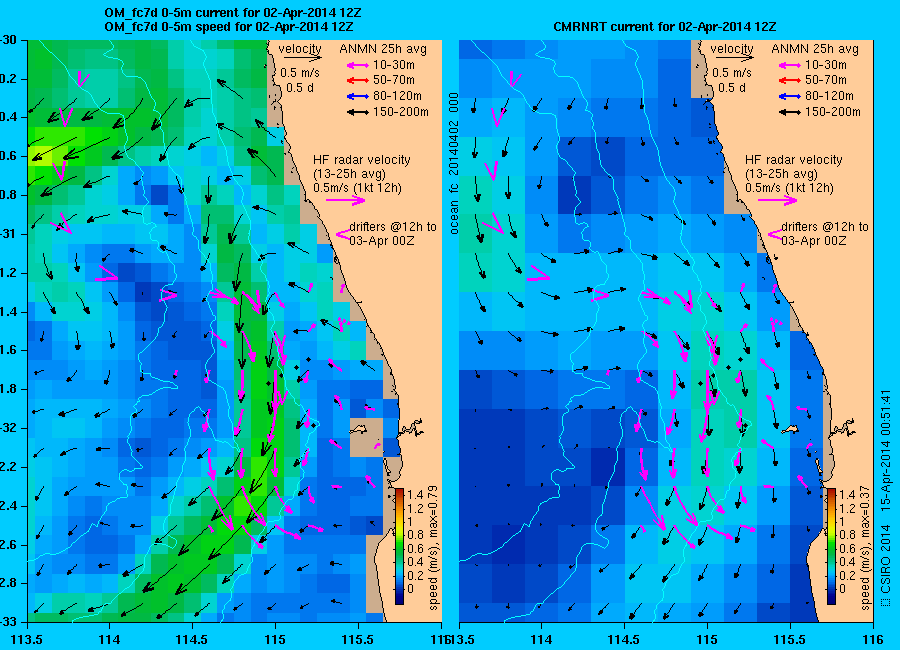Viewport: 900px width, 650px height.
Task: Click the '50-70m' depth label in the OM_fc7d legend
Action: pyautogui.click(x=394, y=81)
